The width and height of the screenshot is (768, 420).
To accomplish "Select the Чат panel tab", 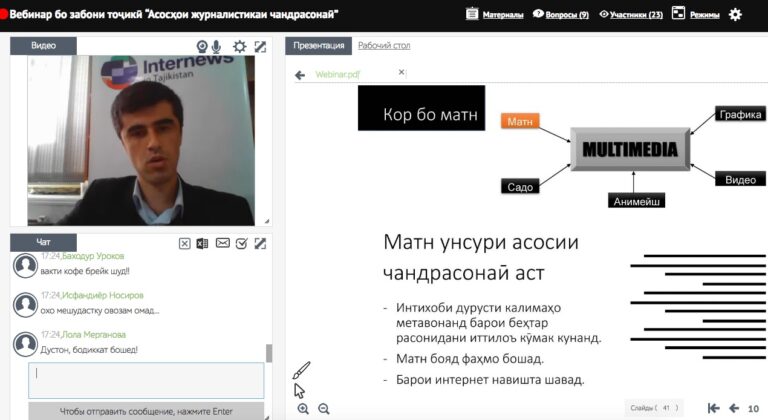I will pos(43,242).
